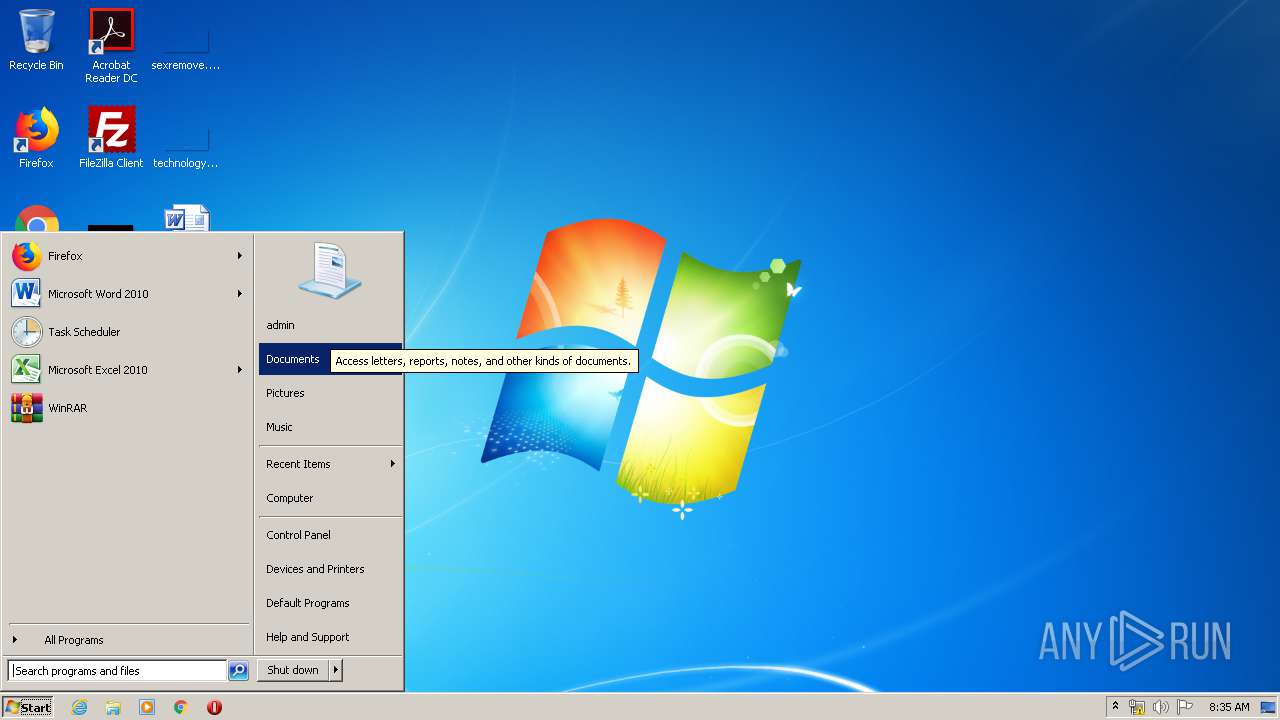Click the Excel icon in Start menu
This screenshot has height=720, width=1280.
pos(26,370)
